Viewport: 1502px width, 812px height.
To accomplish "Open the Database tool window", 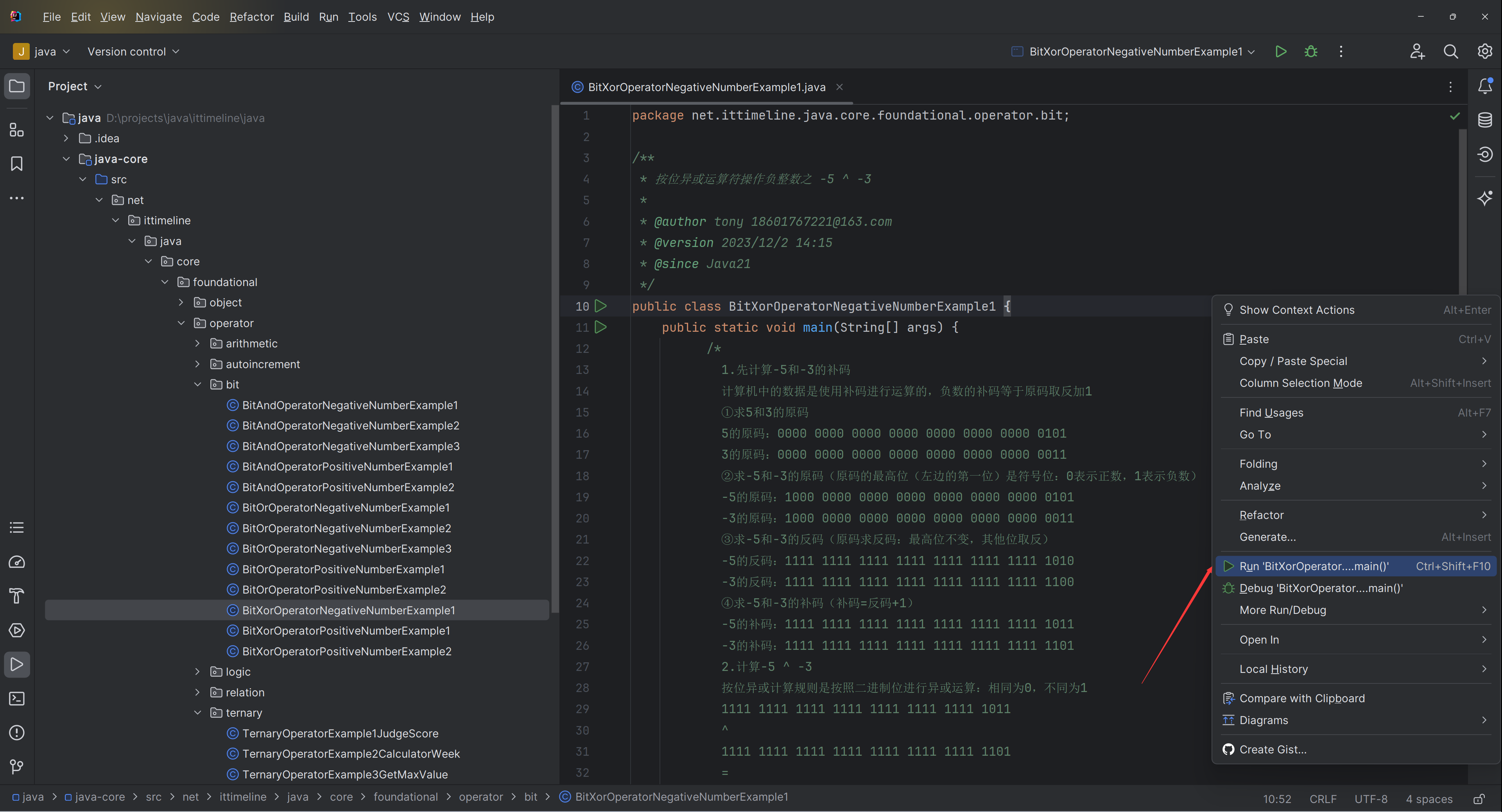I will (1485, 120).
